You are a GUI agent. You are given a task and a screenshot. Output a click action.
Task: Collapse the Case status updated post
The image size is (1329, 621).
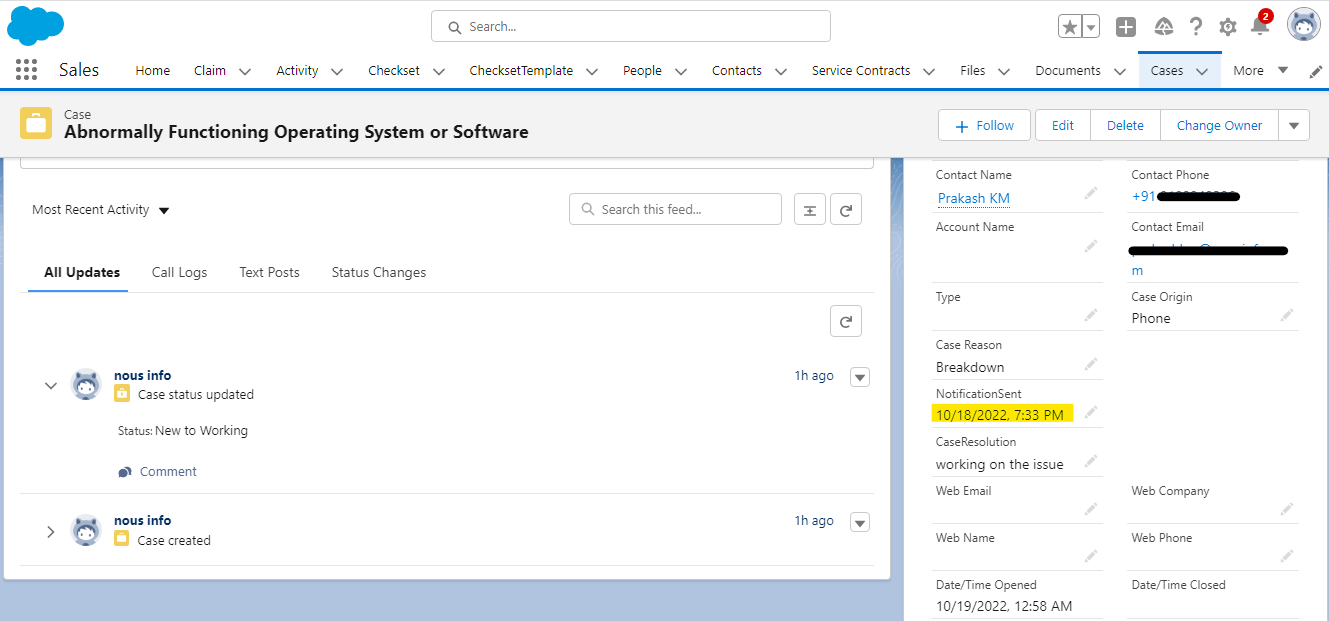tap(51, 385)
